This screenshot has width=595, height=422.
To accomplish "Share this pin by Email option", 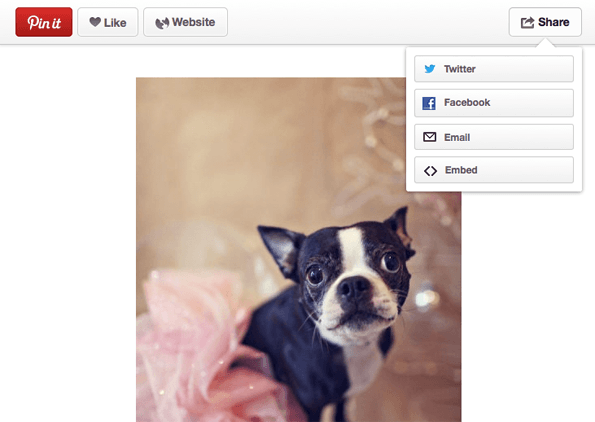I will click(x=494, y=137).
